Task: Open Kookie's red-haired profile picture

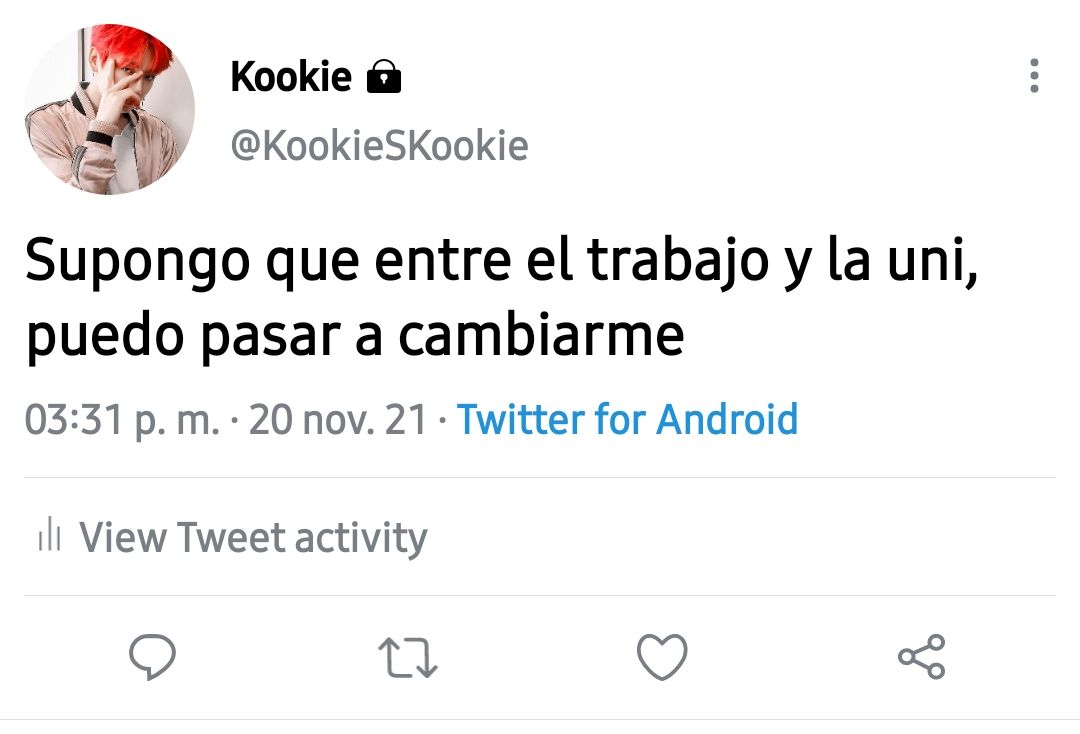Action: [110, 109]
